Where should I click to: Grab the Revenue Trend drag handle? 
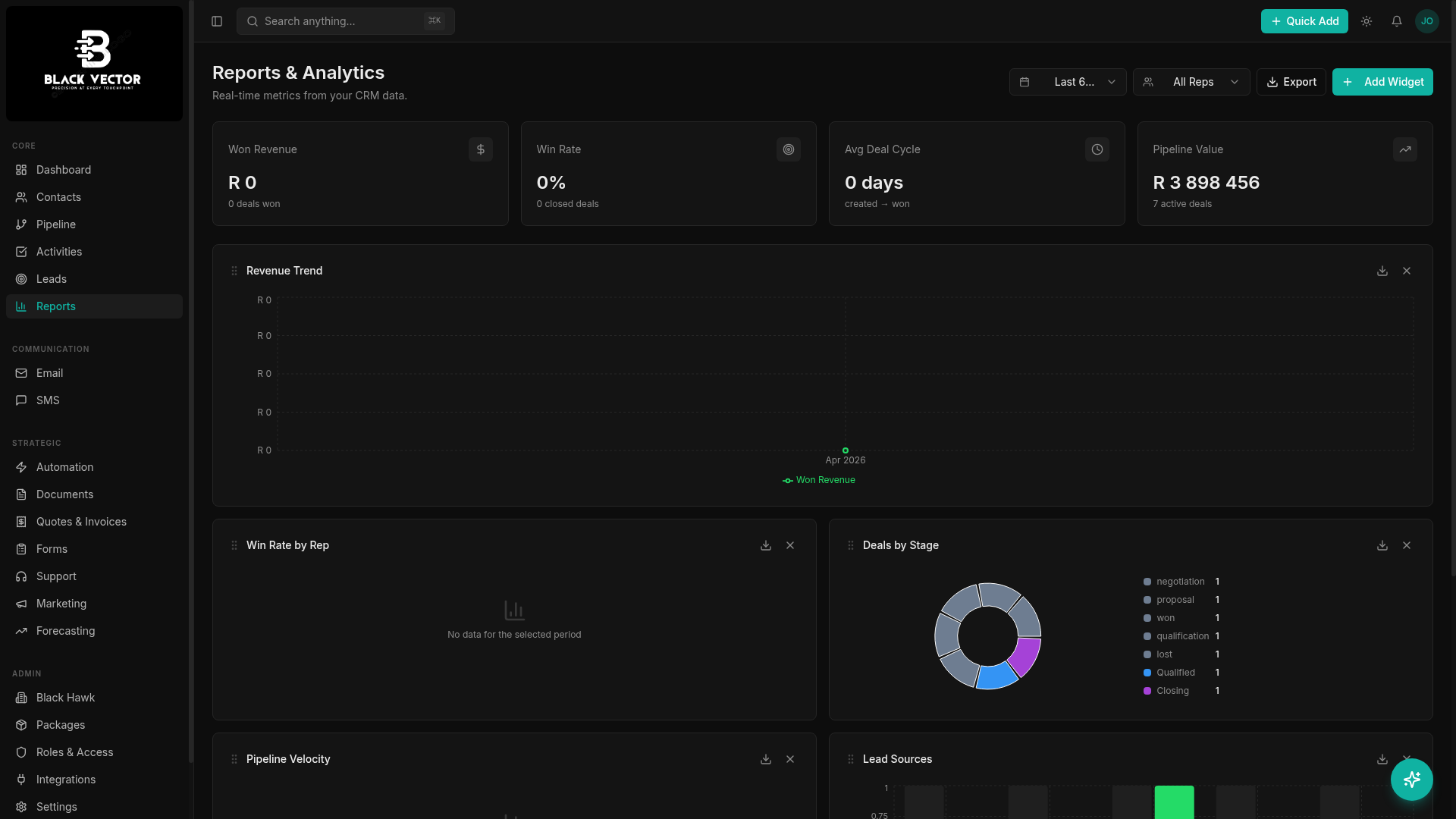[x=234, y=271]
